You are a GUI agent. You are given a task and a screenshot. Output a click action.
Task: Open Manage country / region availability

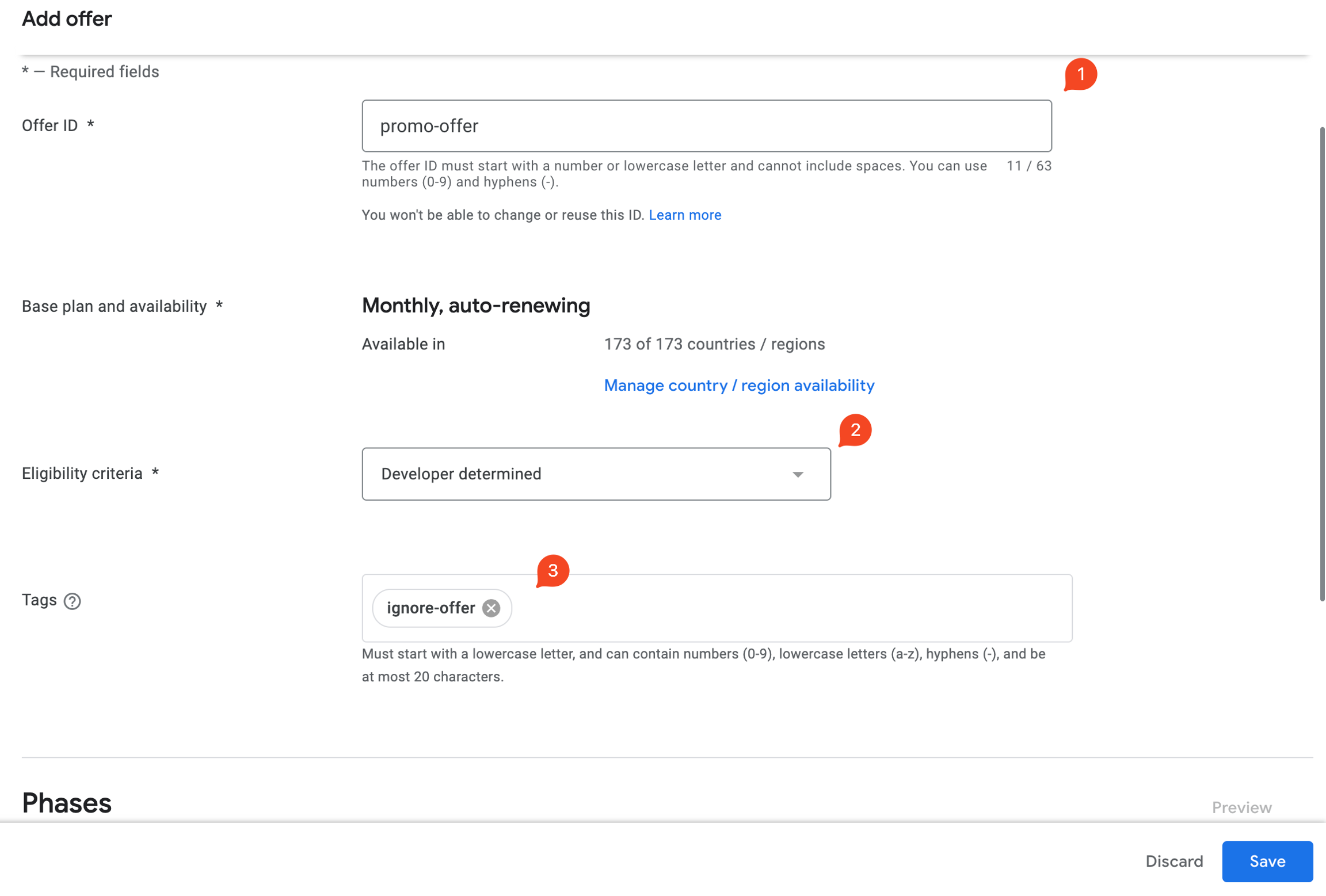(x=738, y=385)
